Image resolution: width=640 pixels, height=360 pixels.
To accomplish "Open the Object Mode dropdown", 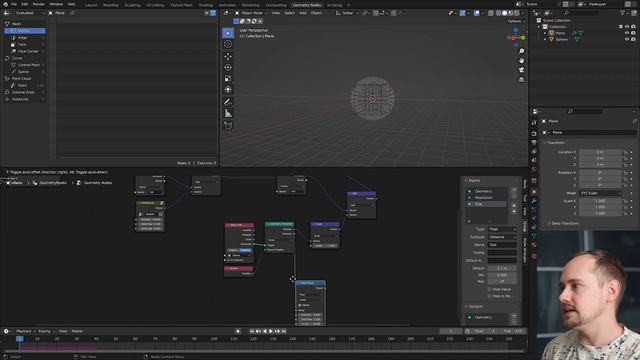I will point(251,13).
